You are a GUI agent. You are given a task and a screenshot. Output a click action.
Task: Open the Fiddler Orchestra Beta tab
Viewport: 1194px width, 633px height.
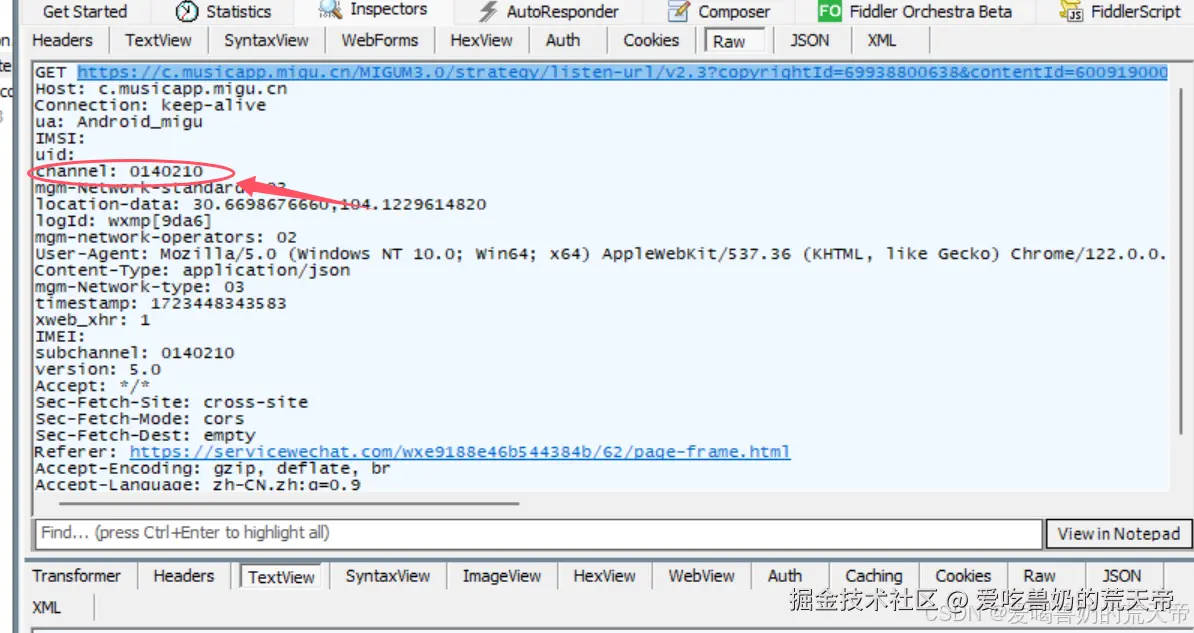[x=931, y=11]
